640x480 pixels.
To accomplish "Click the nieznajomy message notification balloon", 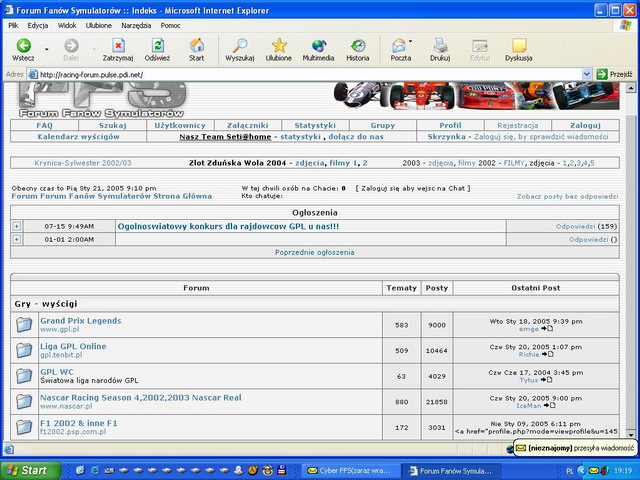I will pos(574,448).
